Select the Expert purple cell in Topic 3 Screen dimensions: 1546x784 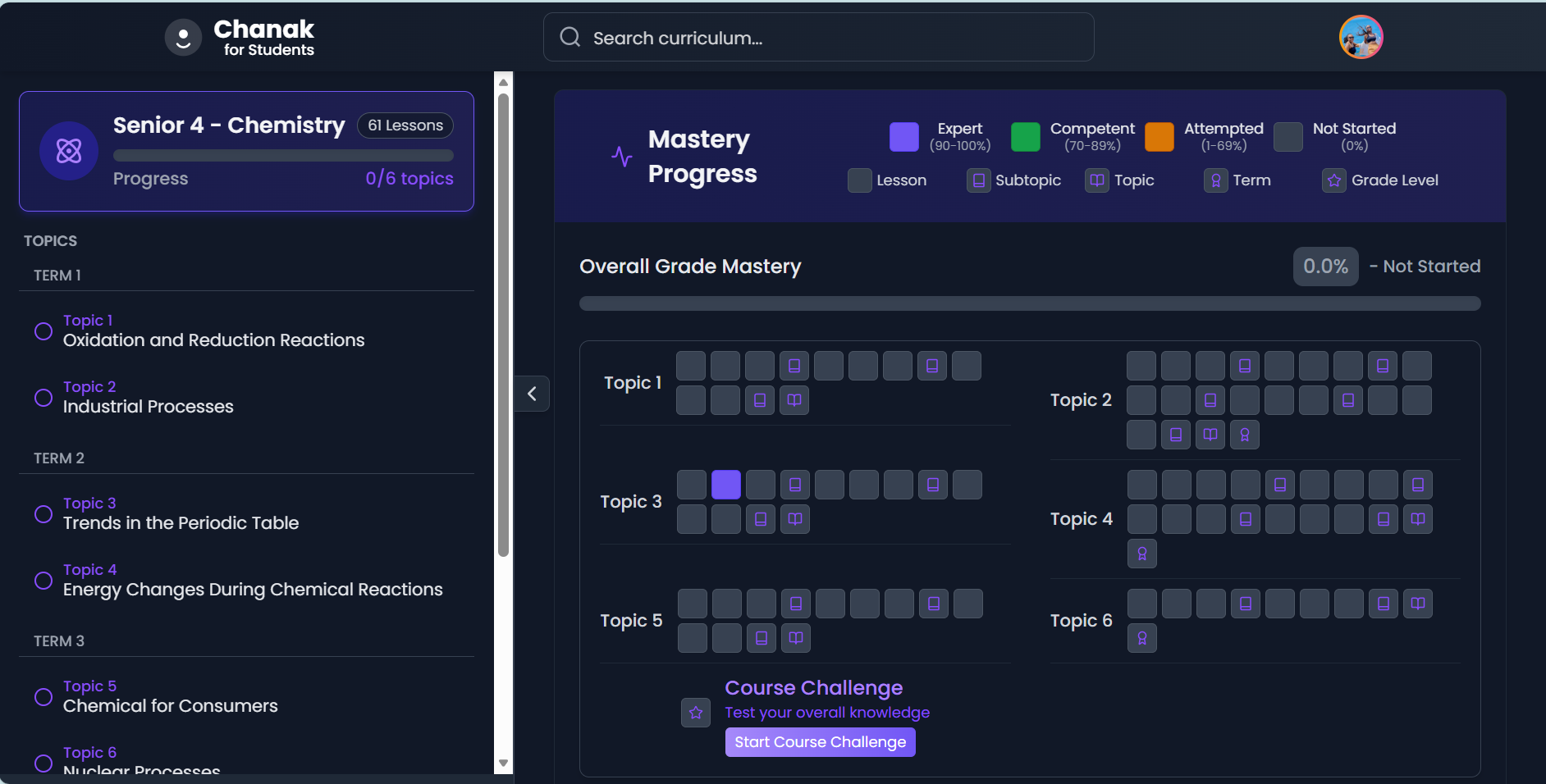coord(725,485)
